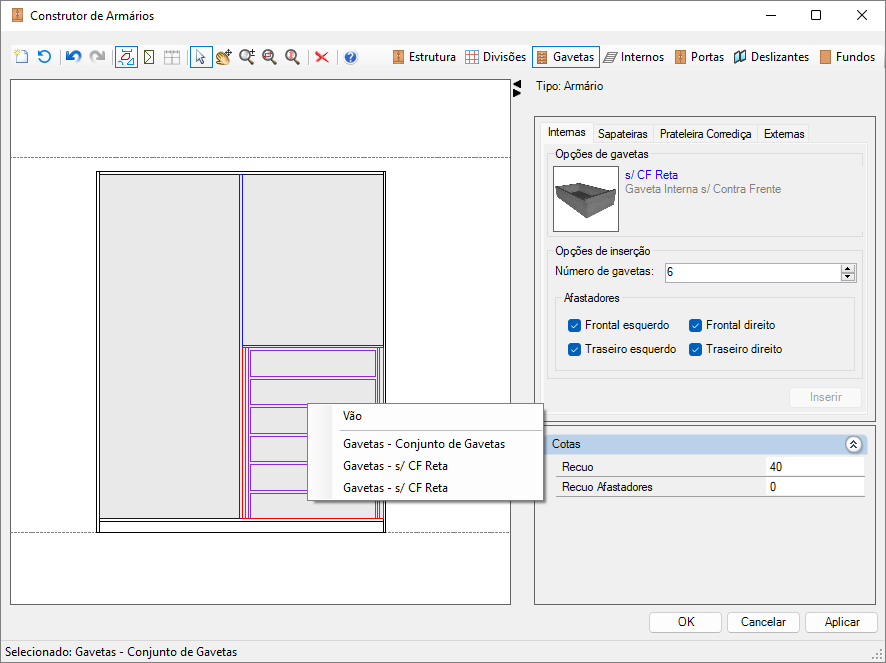This screenshot has height=663, width=886.
Task: Select the upper right cabinet compartment
Action: click(x=313, y=259)
